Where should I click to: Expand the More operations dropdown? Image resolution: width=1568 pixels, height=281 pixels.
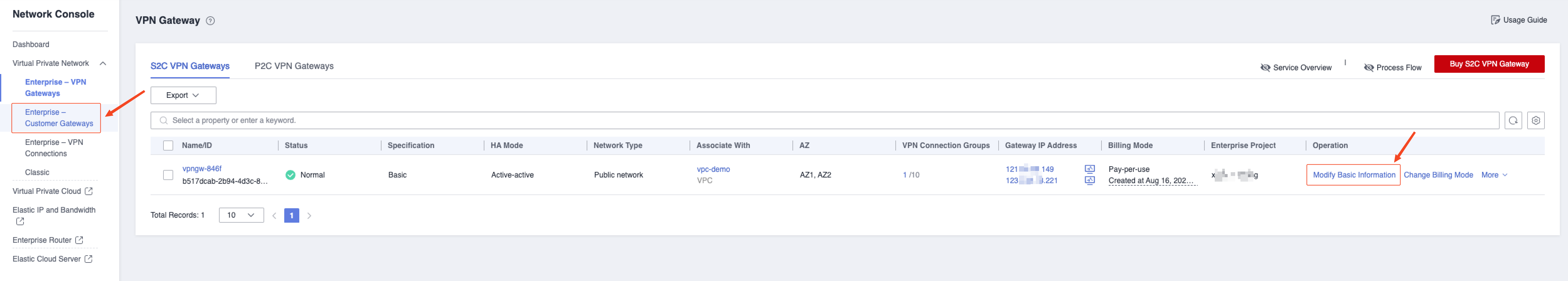pos(1494,175)
